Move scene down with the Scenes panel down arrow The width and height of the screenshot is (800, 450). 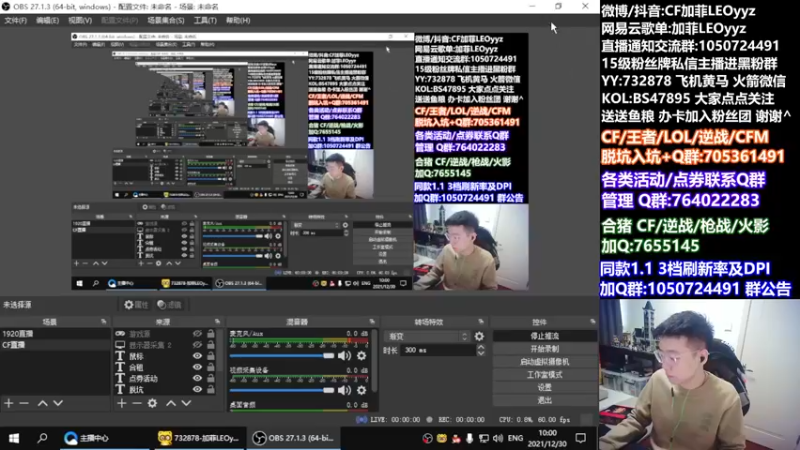[x=58, y=403]
